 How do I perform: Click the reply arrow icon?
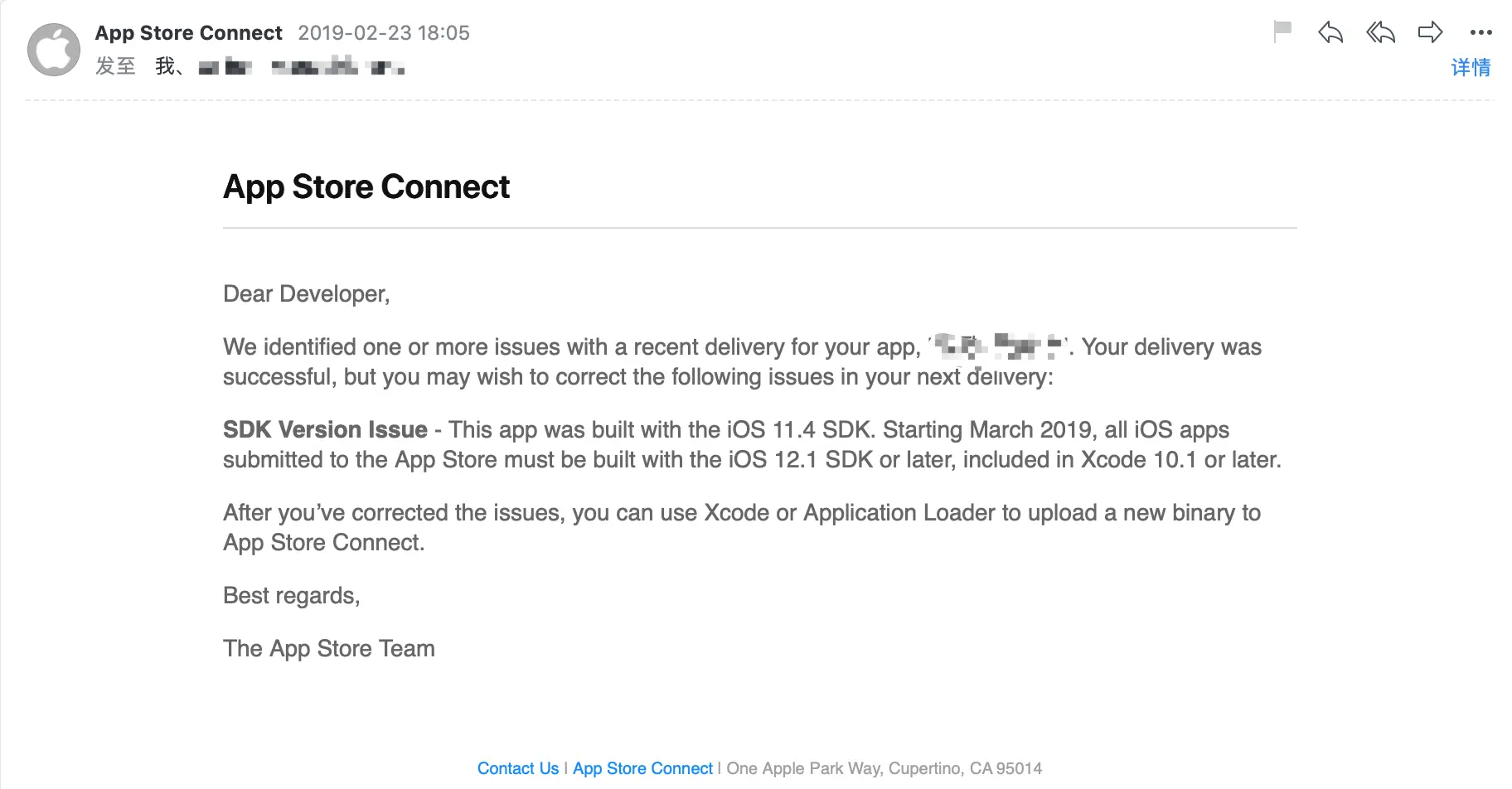click(1330, 32)
